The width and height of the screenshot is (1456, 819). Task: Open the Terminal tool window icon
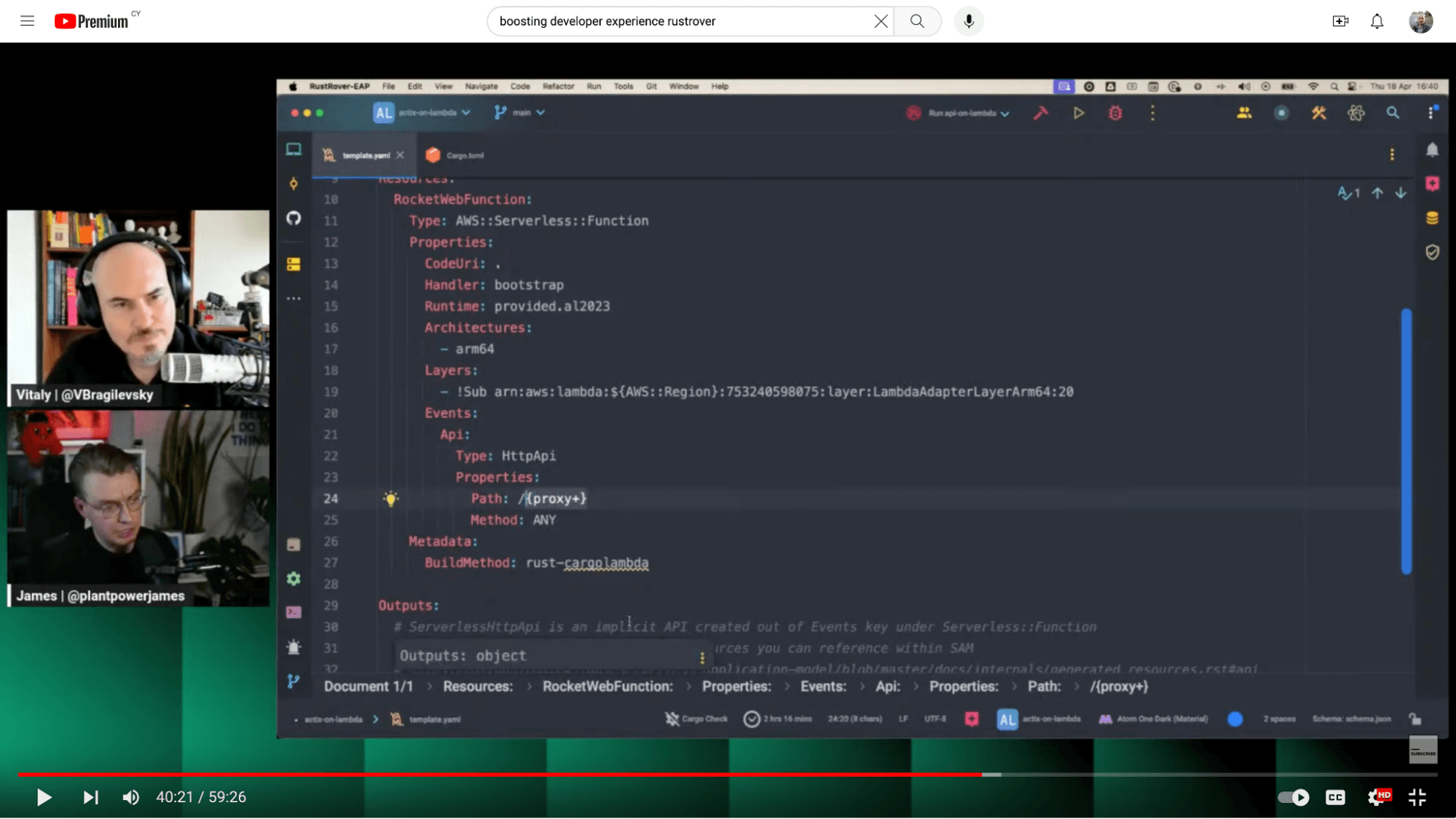pyautogui.click(x=294, y=612)
